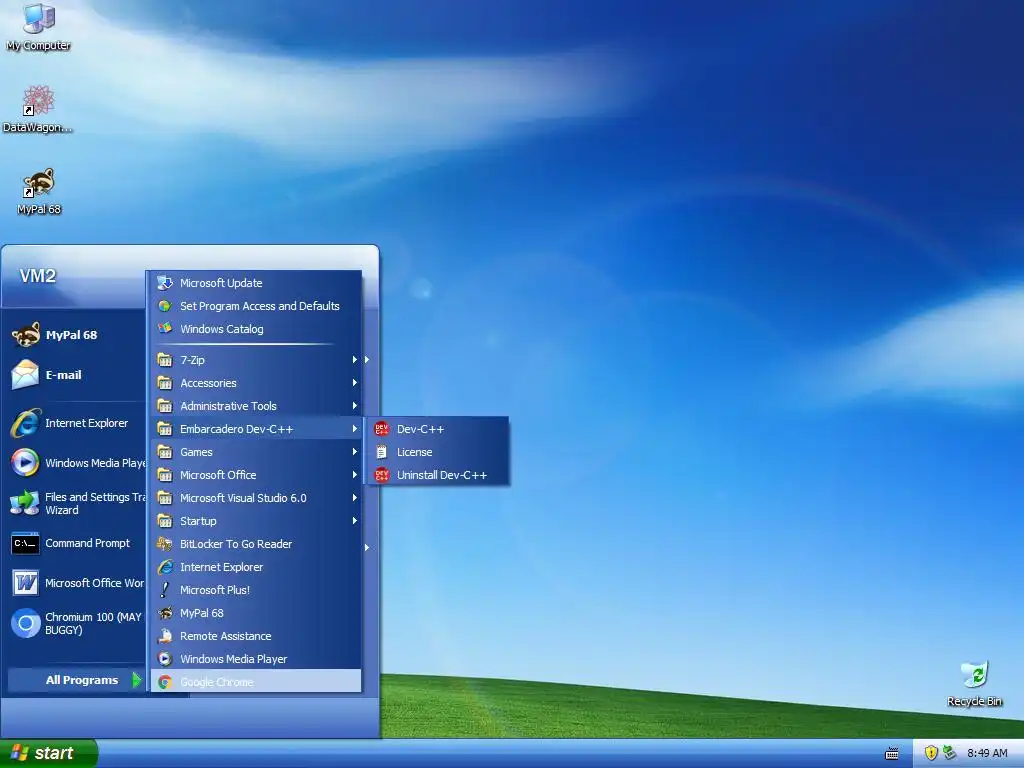Click the on-screen keyboard taskbar icon

(x=891, y=754)
